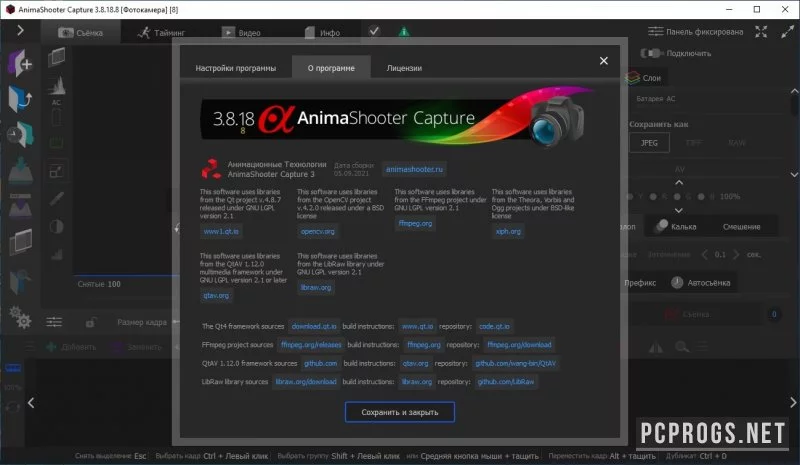Switch to Съёмка tab

[81, 33]
